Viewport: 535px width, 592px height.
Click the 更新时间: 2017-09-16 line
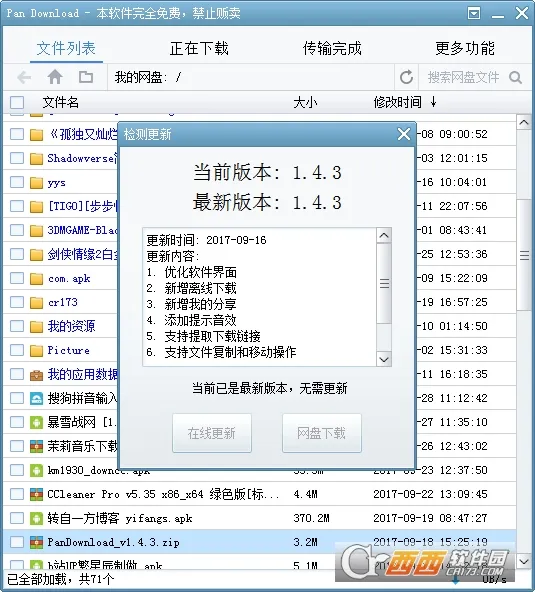coord(207,240)
